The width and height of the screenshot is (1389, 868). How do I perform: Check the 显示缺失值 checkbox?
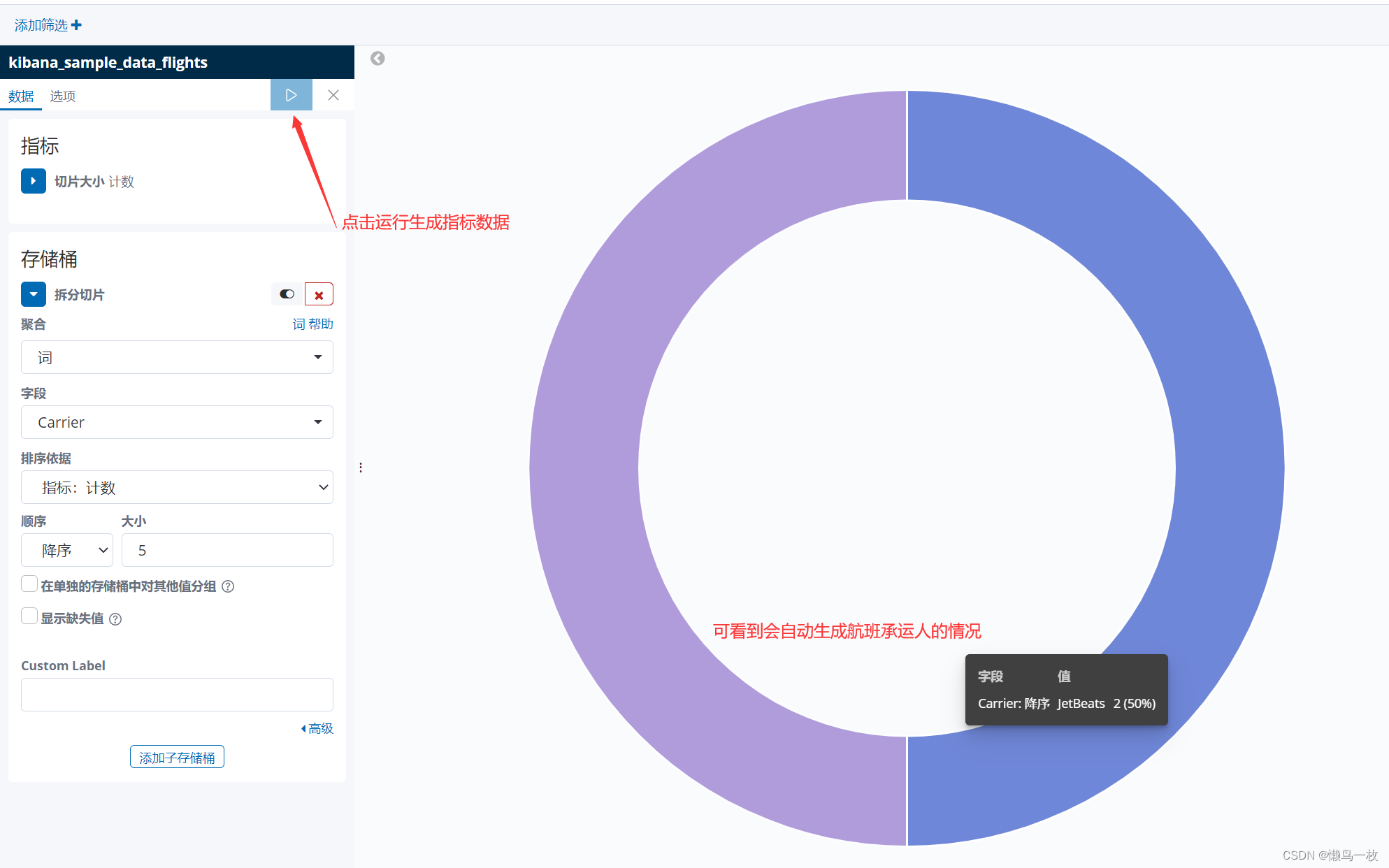tap(29, 616)
